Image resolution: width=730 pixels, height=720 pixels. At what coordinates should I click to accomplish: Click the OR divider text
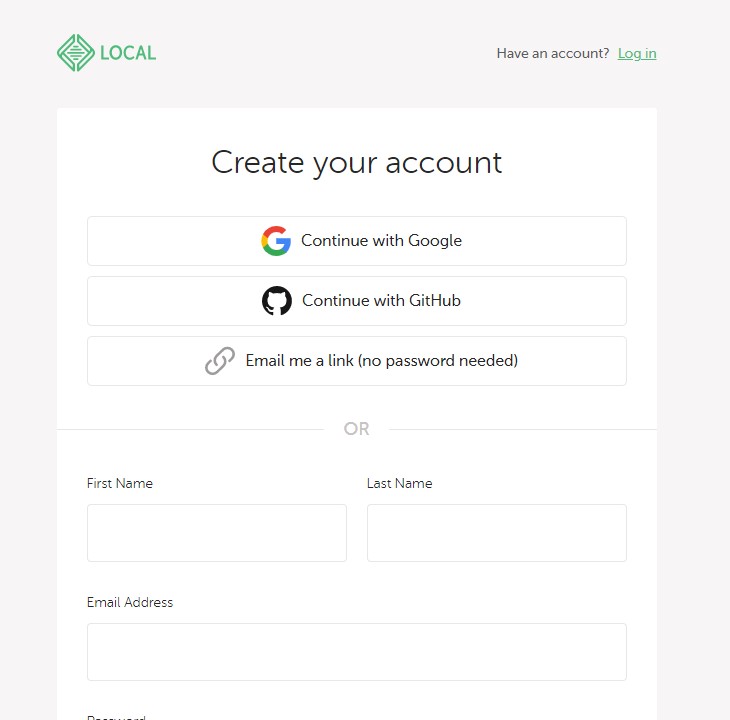point(357,429)
